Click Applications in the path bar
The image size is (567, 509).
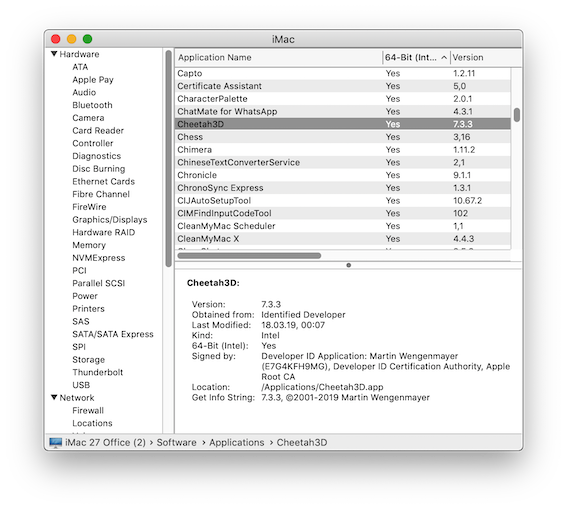pos(236,442)
